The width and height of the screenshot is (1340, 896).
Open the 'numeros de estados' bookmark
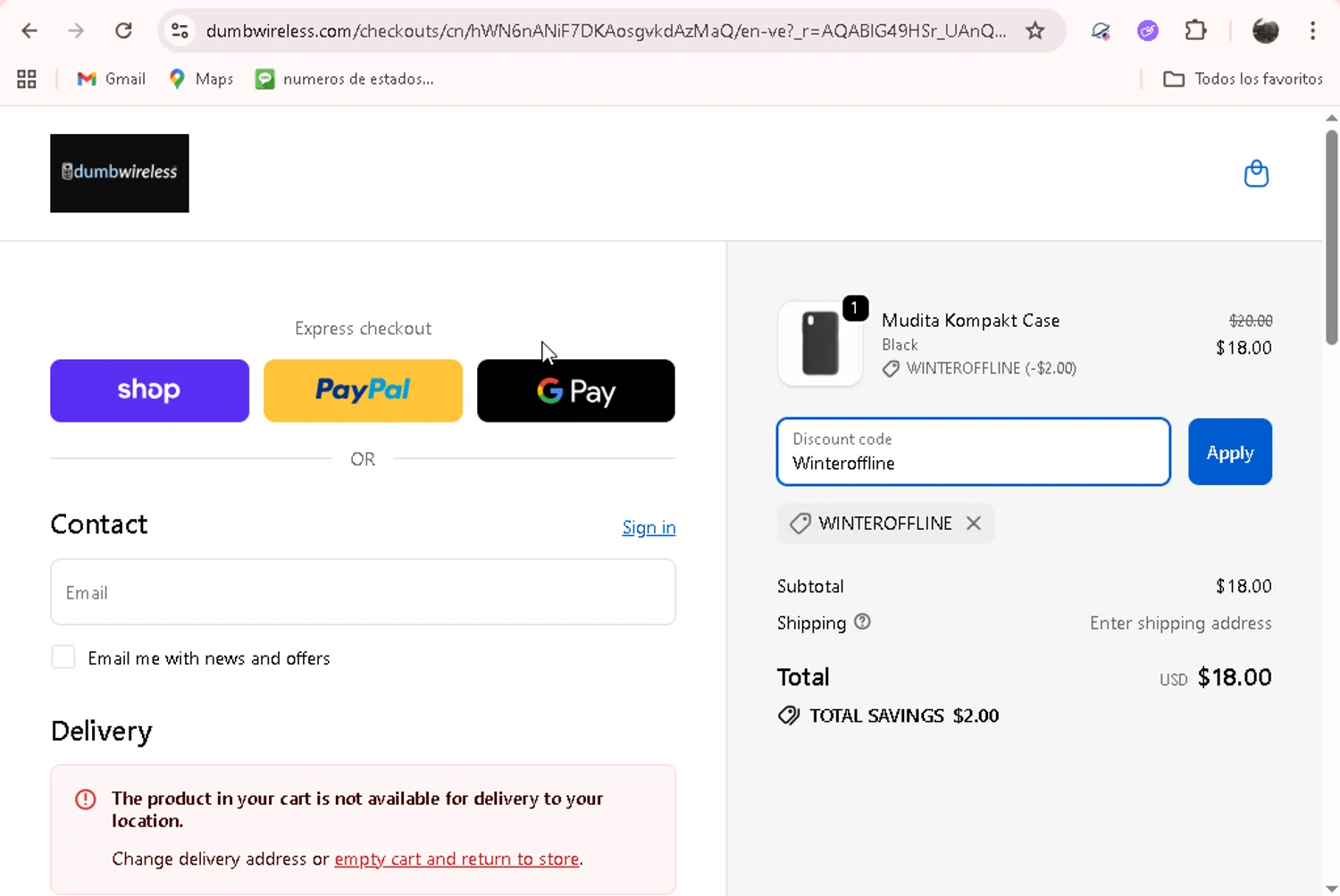tap(345, 79)
